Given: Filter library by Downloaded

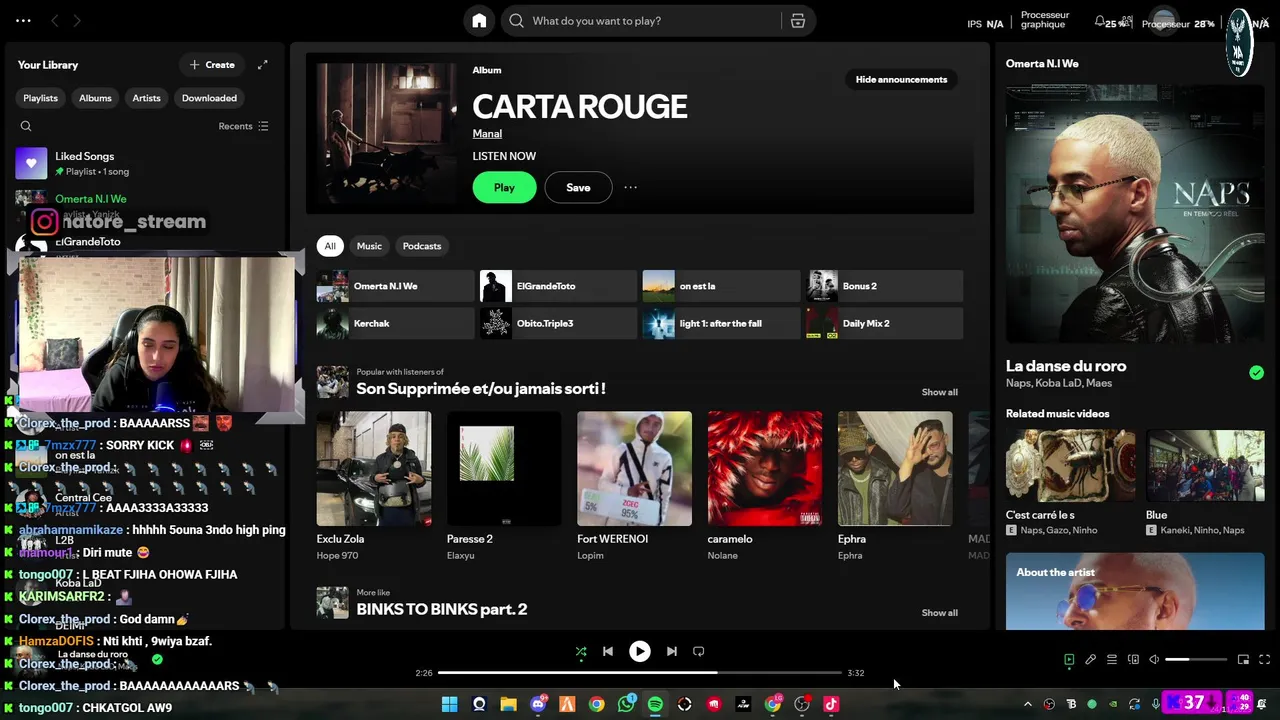Looking at the screenshot, I should point(209,98).
